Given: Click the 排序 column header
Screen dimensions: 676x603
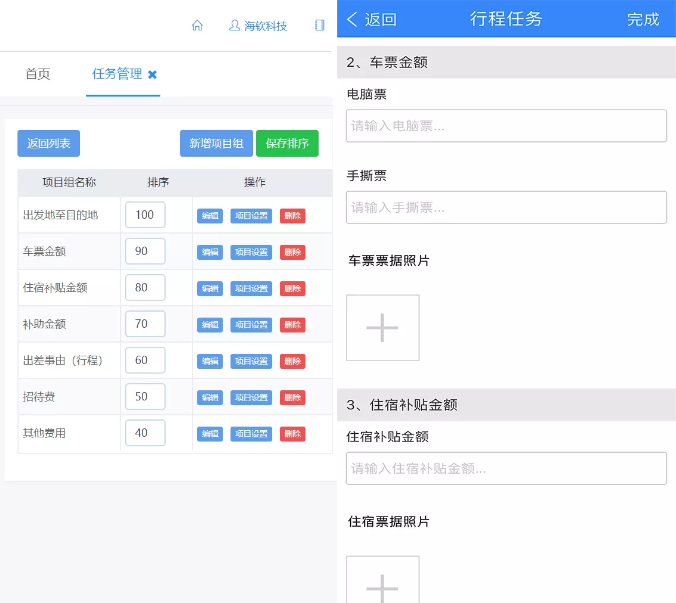Looking at the screenshot, I should [158, 182].
